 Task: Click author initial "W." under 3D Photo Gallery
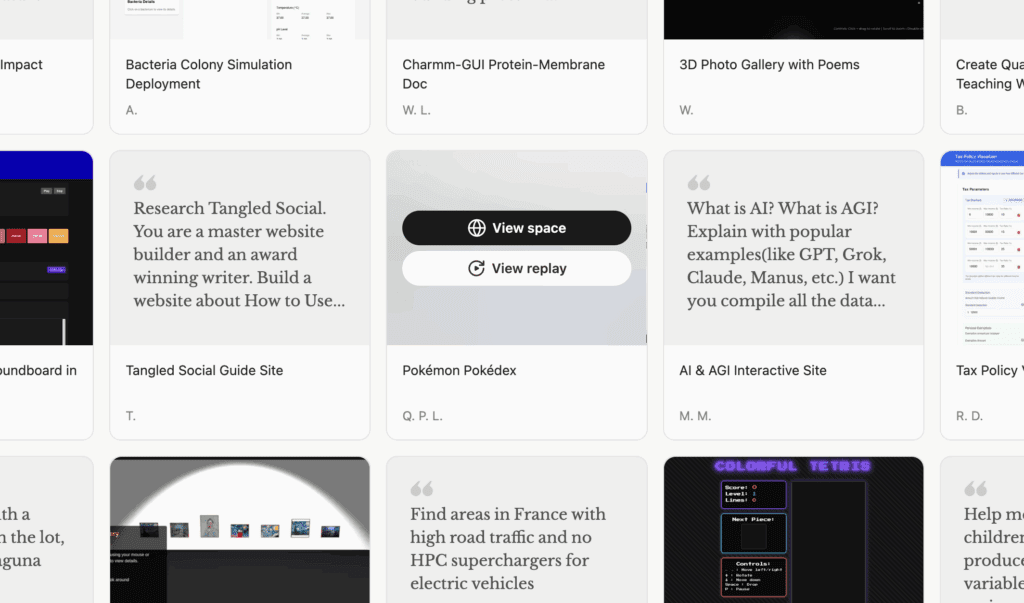click(x=686, y=110)
